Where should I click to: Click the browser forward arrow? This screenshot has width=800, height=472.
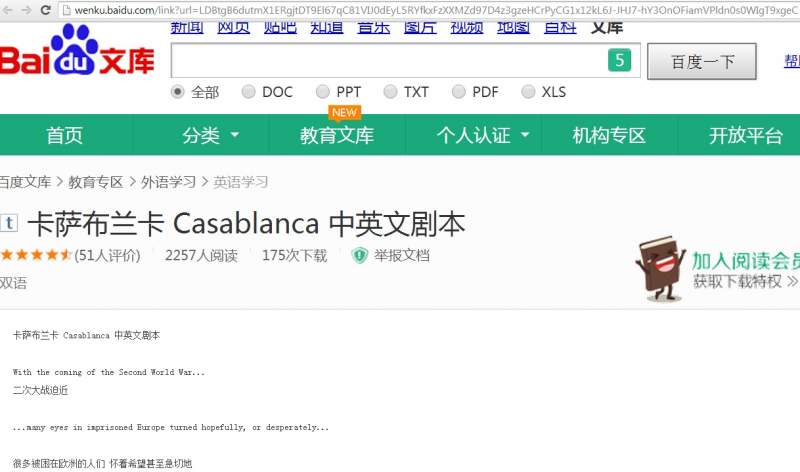point(27,10)
